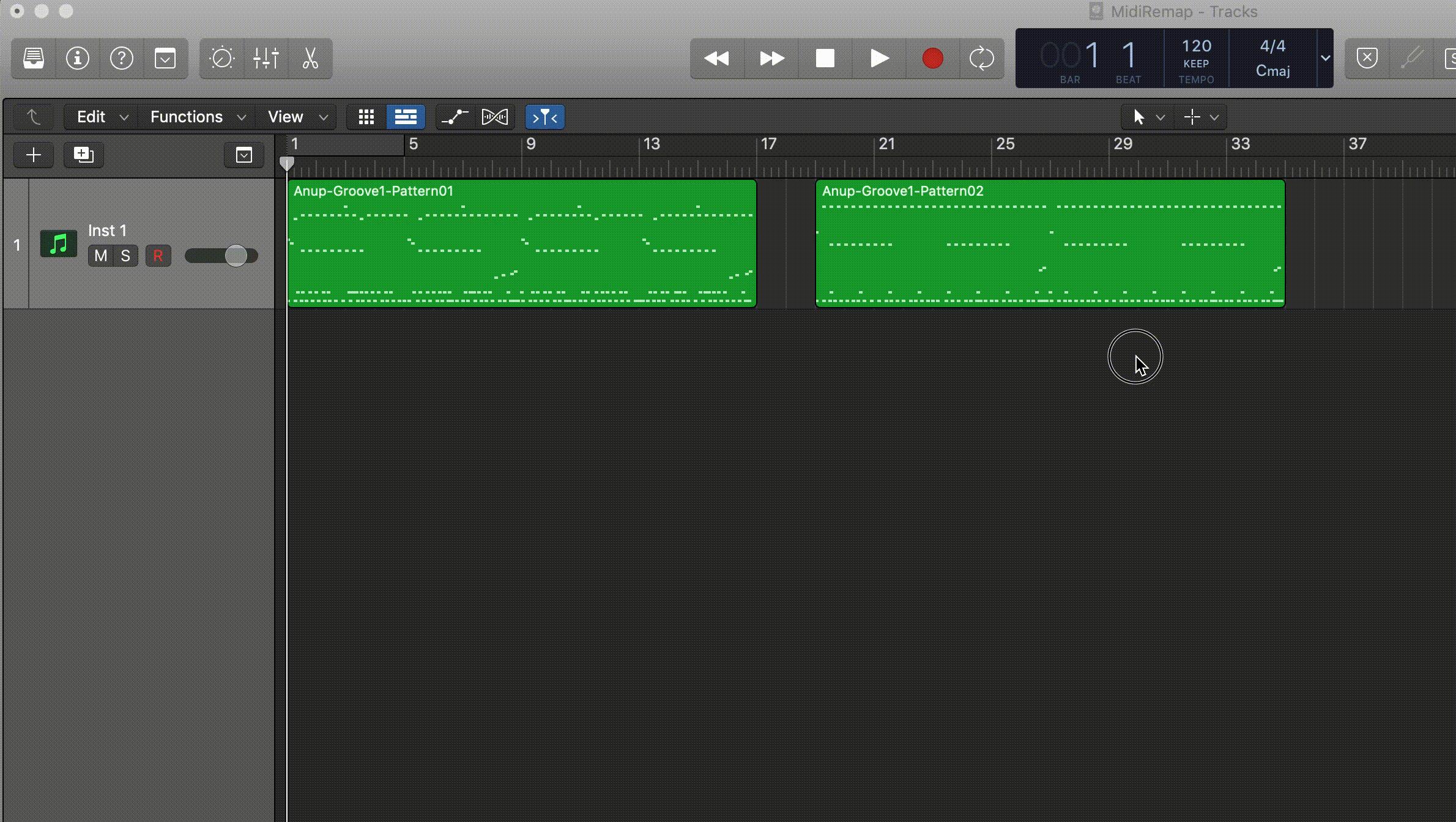
Task: Open LCD display mode dropdown arrow
Action: click(x=1325, y=58)
